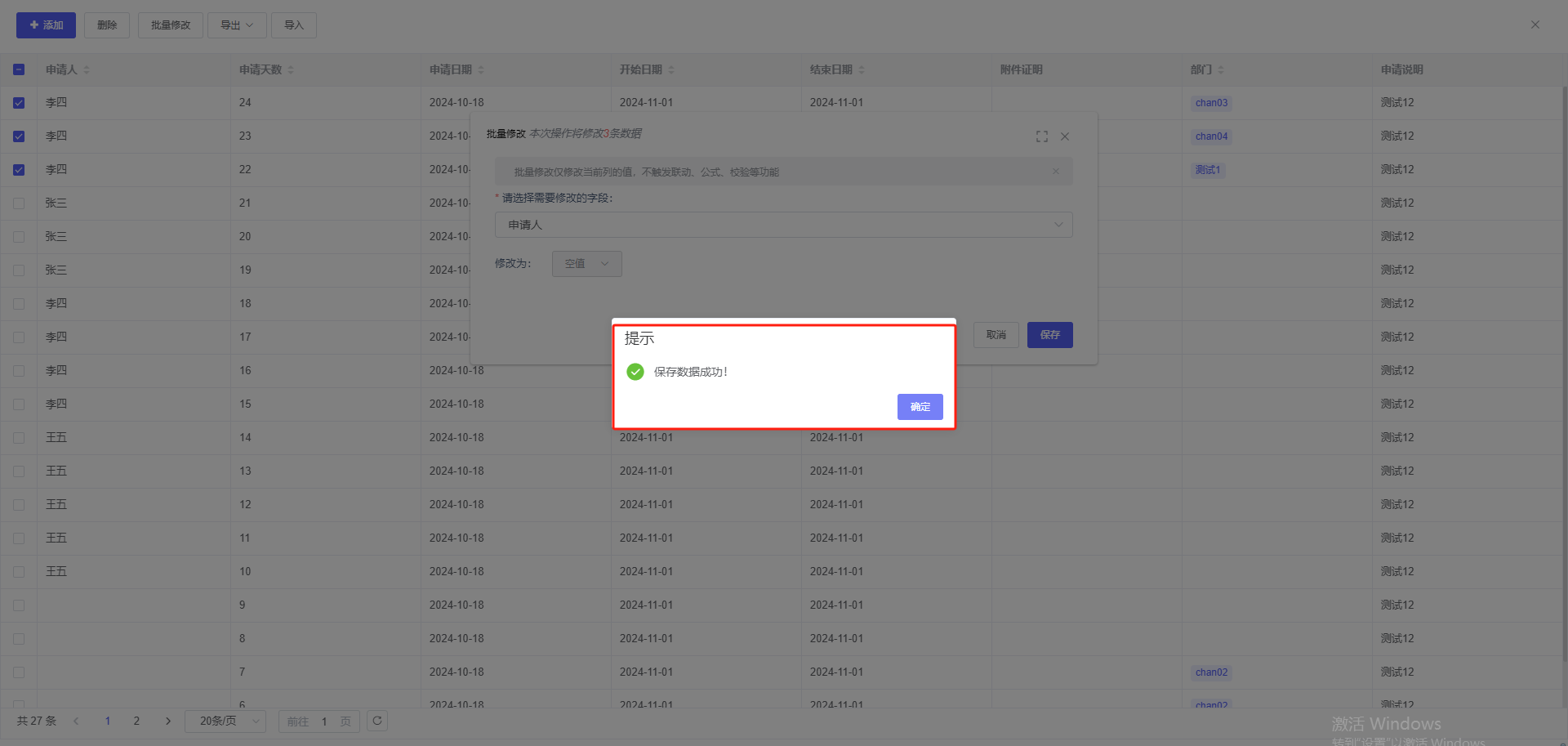Click the fullscreen icon in 批量修改 dialog

tap(1041, 136)
